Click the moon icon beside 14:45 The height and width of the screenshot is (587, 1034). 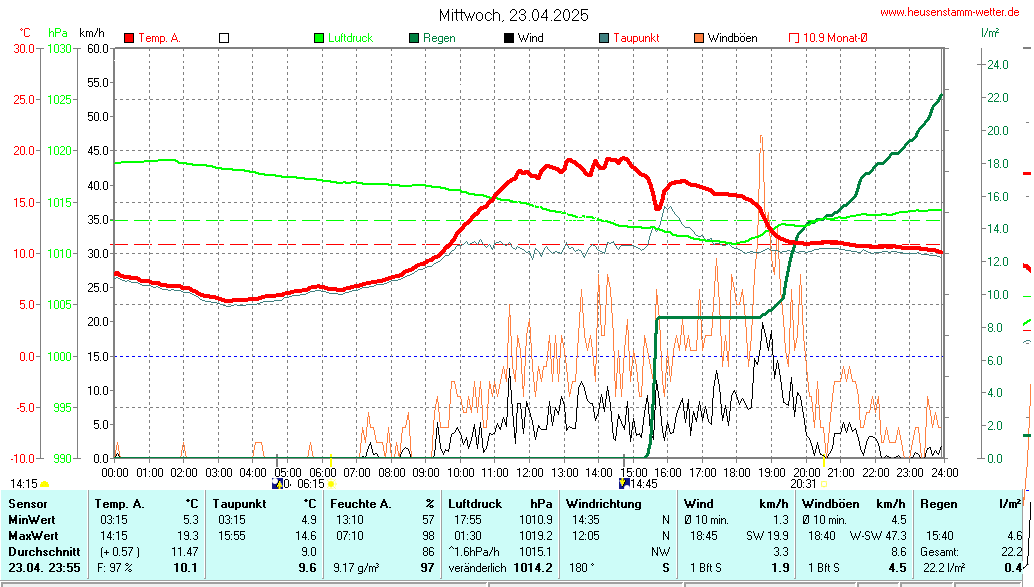click(x=624, y=484)
